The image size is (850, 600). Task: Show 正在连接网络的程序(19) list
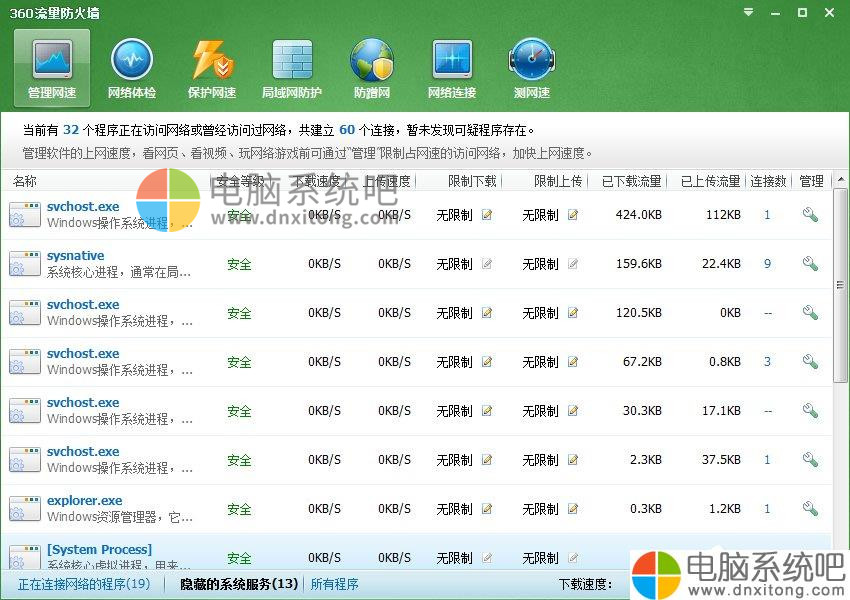point(84,584)
